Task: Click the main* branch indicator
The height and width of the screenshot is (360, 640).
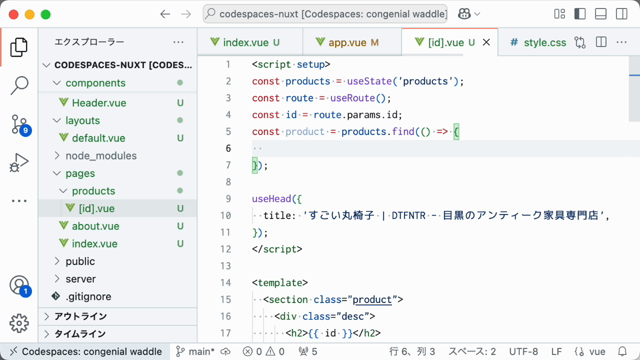Action: click(x=195, y=351)
